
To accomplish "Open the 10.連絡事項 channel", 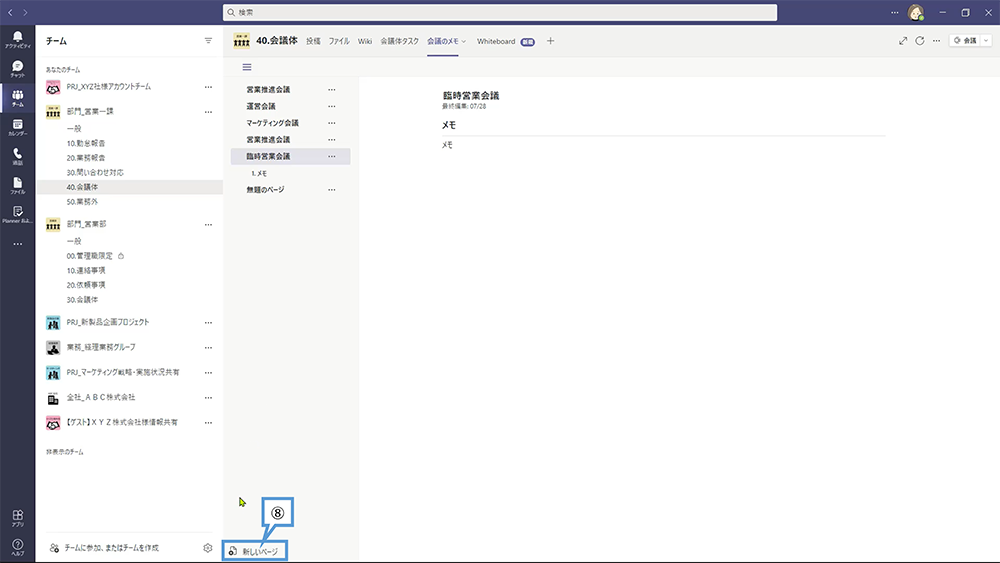I will [x=85, y=270].
